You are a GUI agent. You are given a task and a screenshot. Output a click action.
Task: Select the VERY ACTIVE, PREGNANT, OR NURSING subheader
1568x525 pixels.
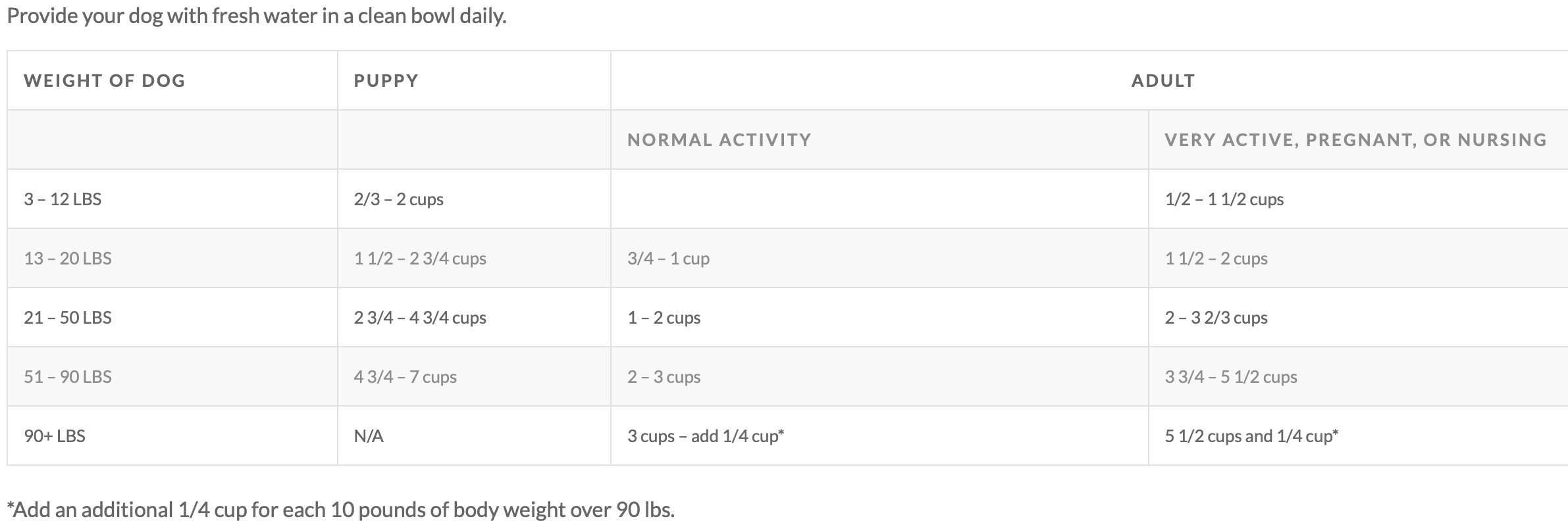point(1355,139)
